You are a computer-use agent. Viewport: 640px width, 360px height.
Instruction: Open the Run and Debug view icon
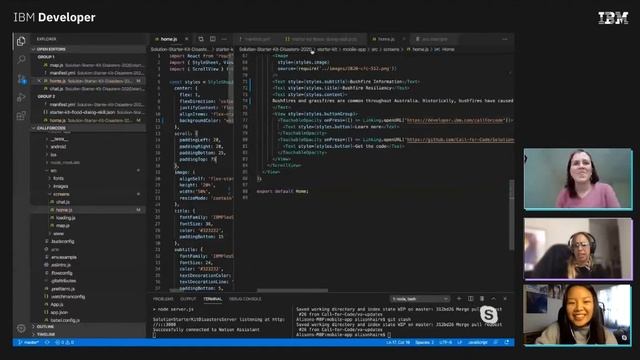pyautogui.click(x=21, y=98)
